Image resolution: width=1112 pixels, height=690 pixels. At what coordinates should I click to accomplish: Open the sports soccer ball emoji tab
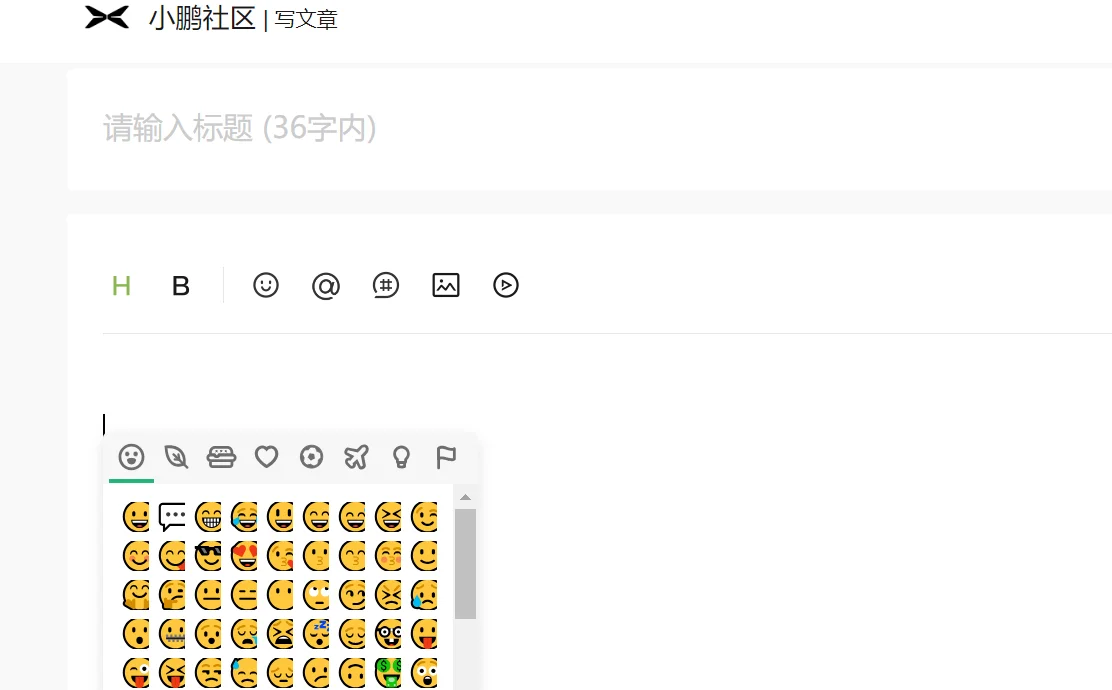click(x=311, y=457)
